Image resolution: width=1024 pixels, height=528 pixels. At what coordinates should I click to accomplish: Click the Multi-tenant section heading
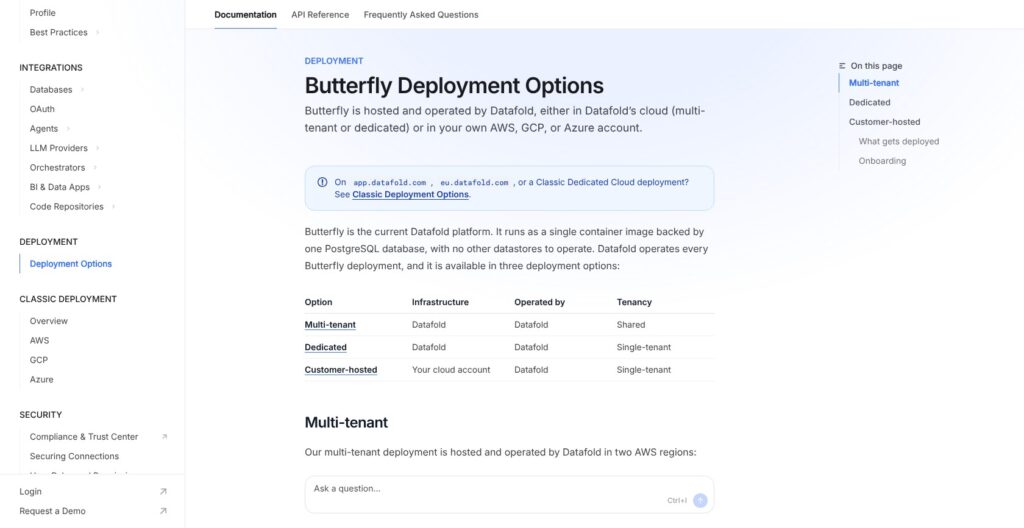point(346,422)
